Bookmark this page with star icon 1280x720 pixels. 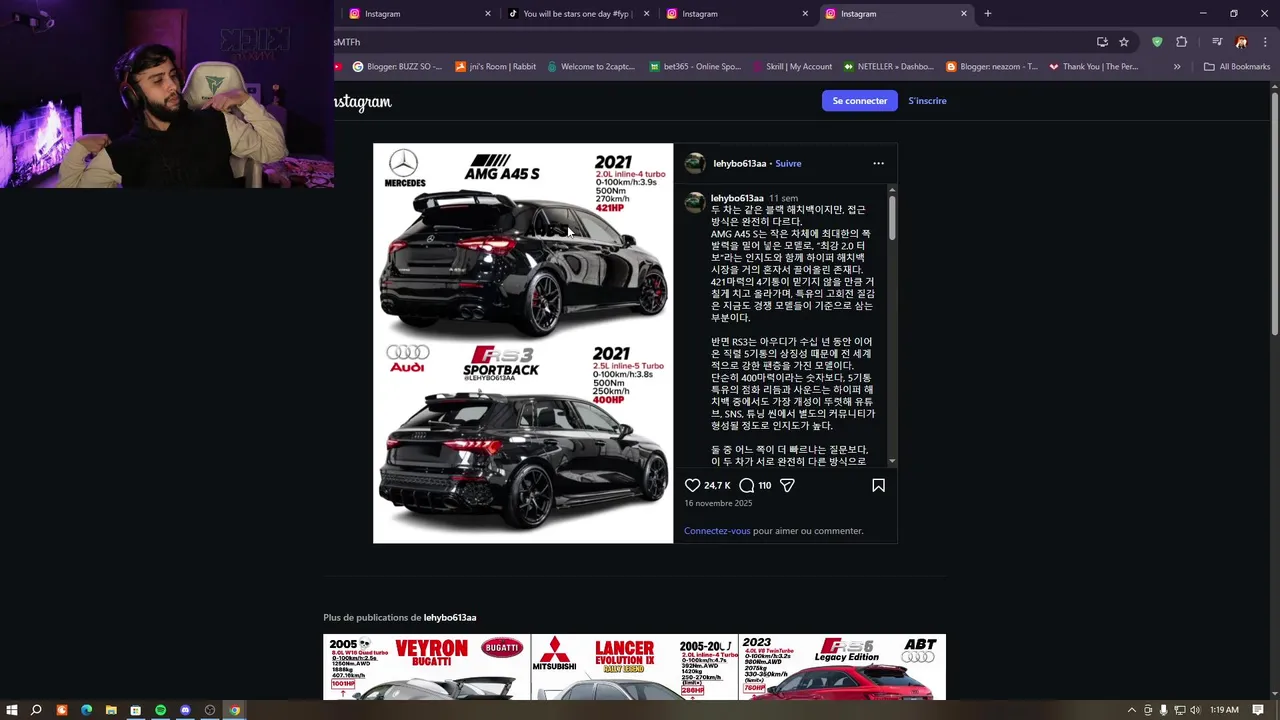click(1124, 42)
